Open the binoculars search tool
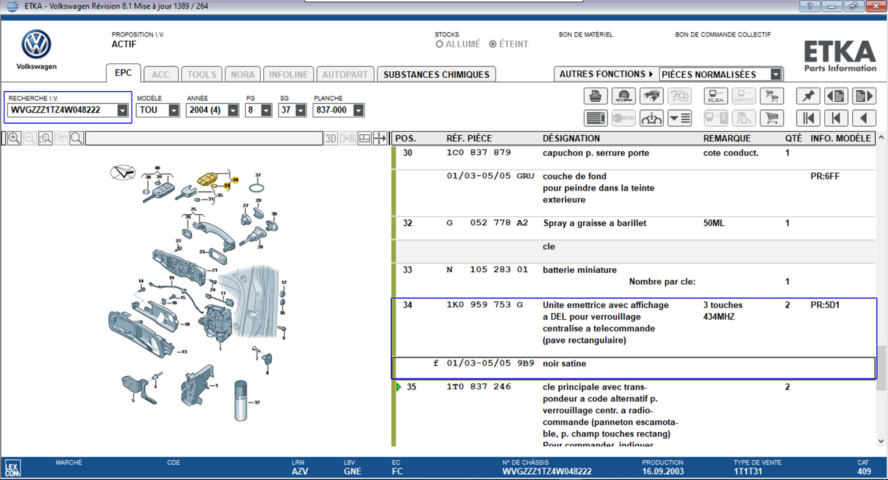Image resolution: width=888 pixels, height=480 pixels. pos(651,96)
